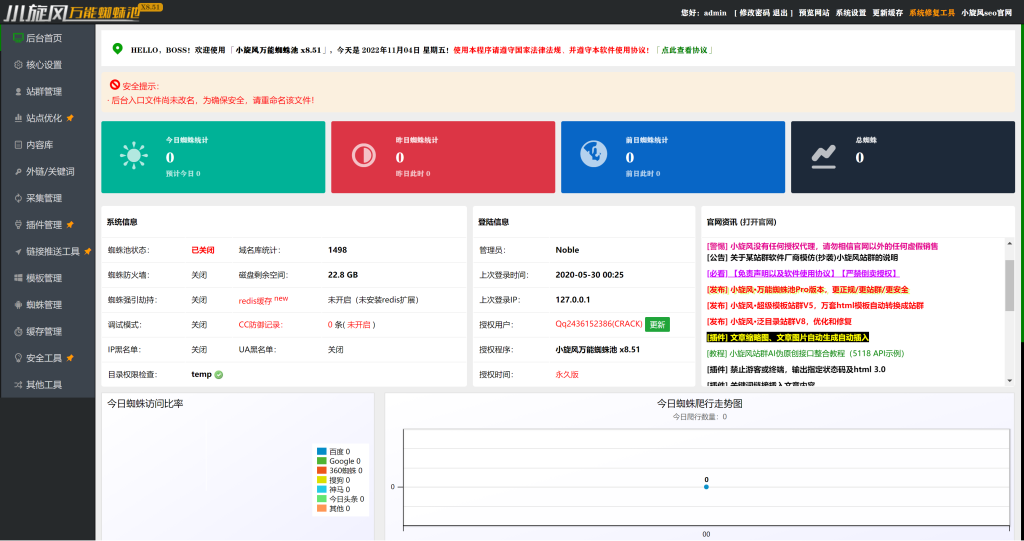Screen dimensions: 1024x541
Task: Click the trend line icon on 总蜘蛛 card
Action: 824,157
